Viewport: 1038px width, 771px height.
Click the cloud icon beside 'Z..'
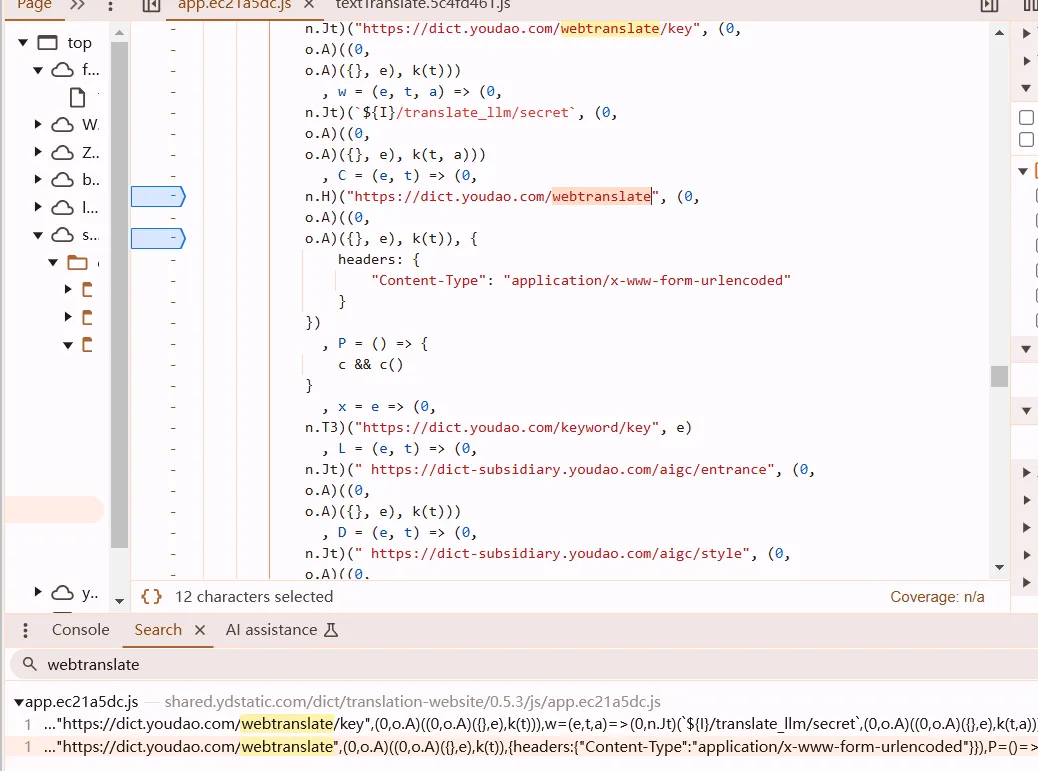tap(63, 152)
